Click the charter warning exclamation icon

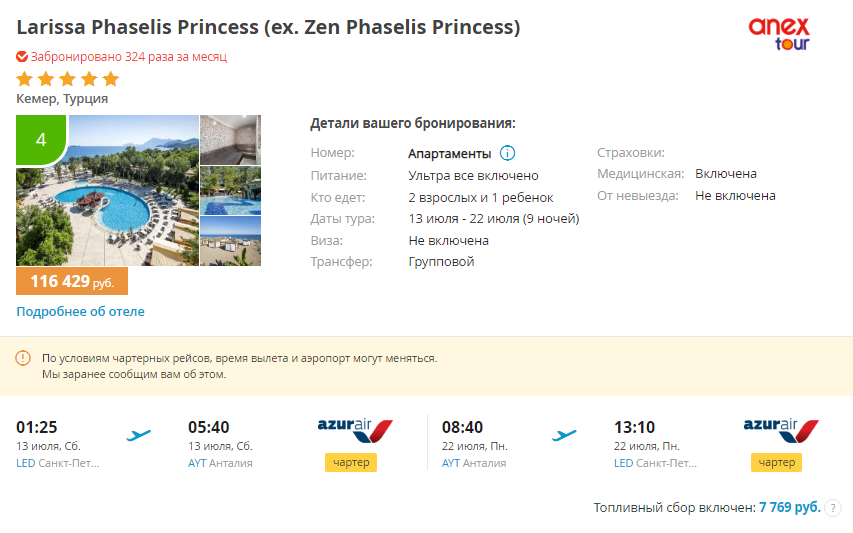(x=23, y=358)
